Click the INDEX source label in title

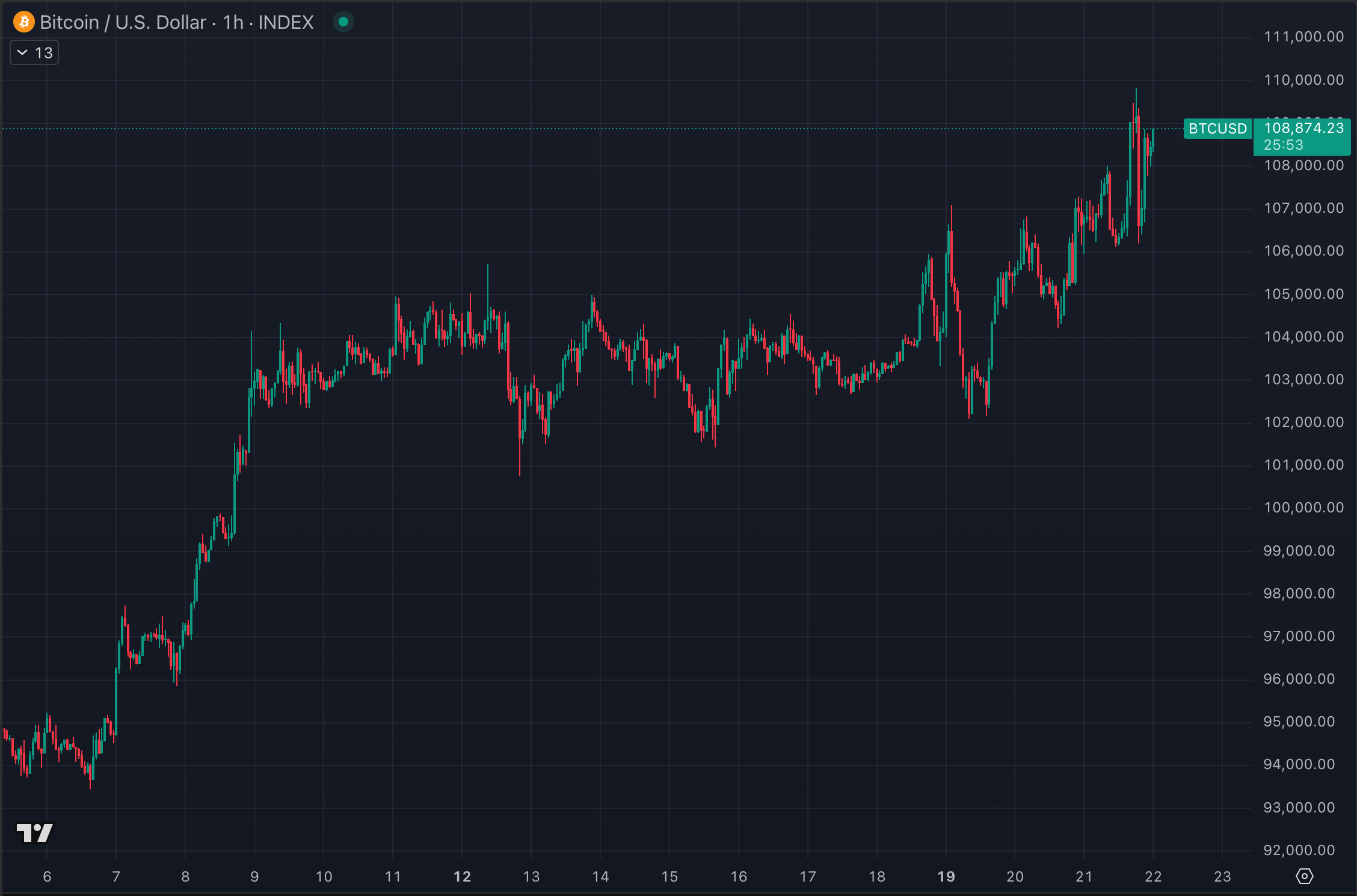click(x=286, y=22)
